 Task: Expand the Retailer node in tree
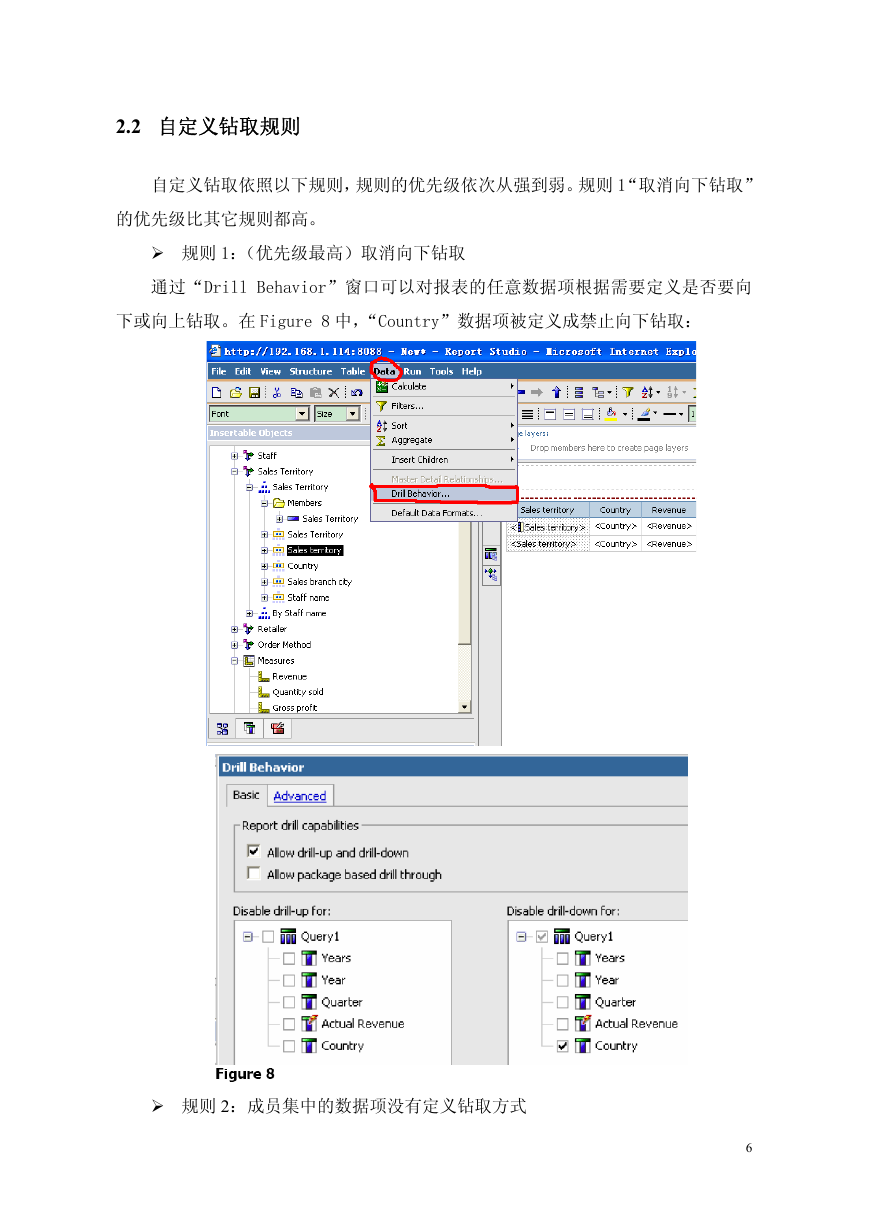[x=234, y=630]
